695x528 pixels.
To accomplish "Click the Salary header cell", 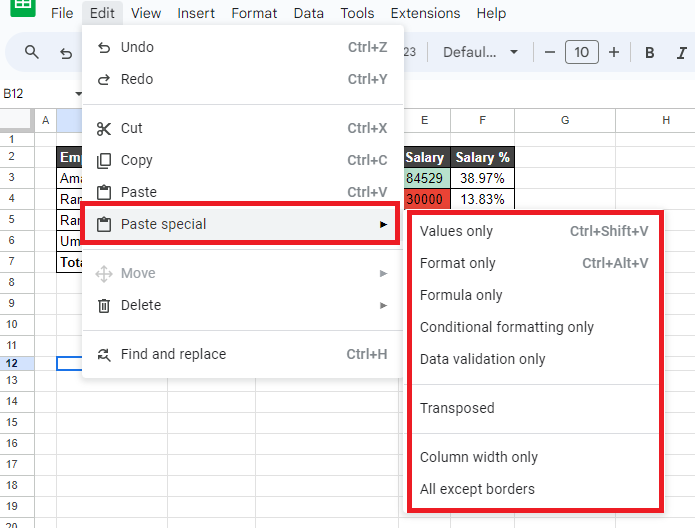I will pos(426,157).
